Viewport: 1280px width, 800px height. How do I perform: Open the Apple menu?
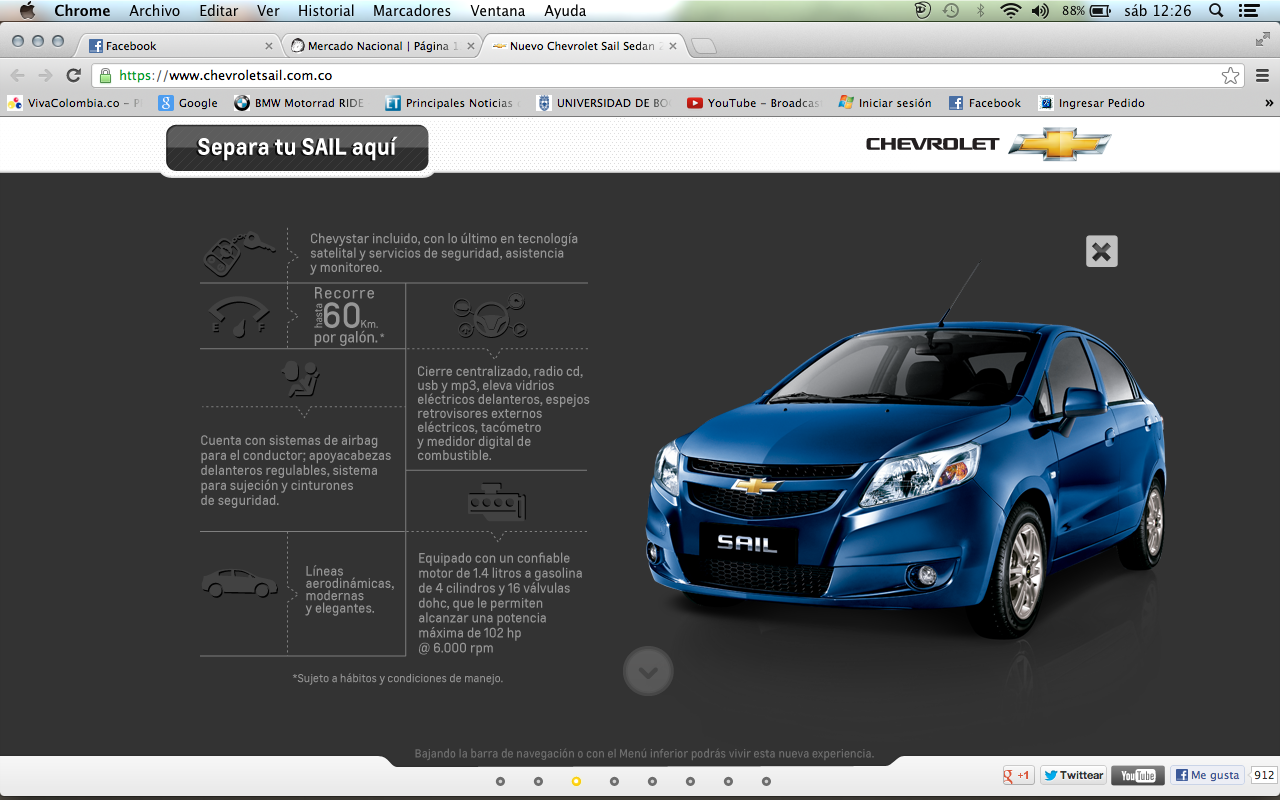[x=27, y=11]
